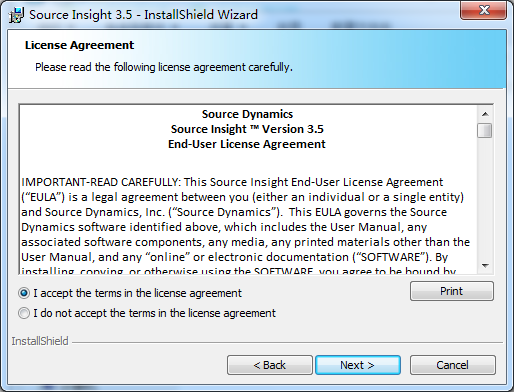Click the 'End-User License Agreement' heading line
The width and height of the screenshot is (514, 392).
(x=247, y=144)
